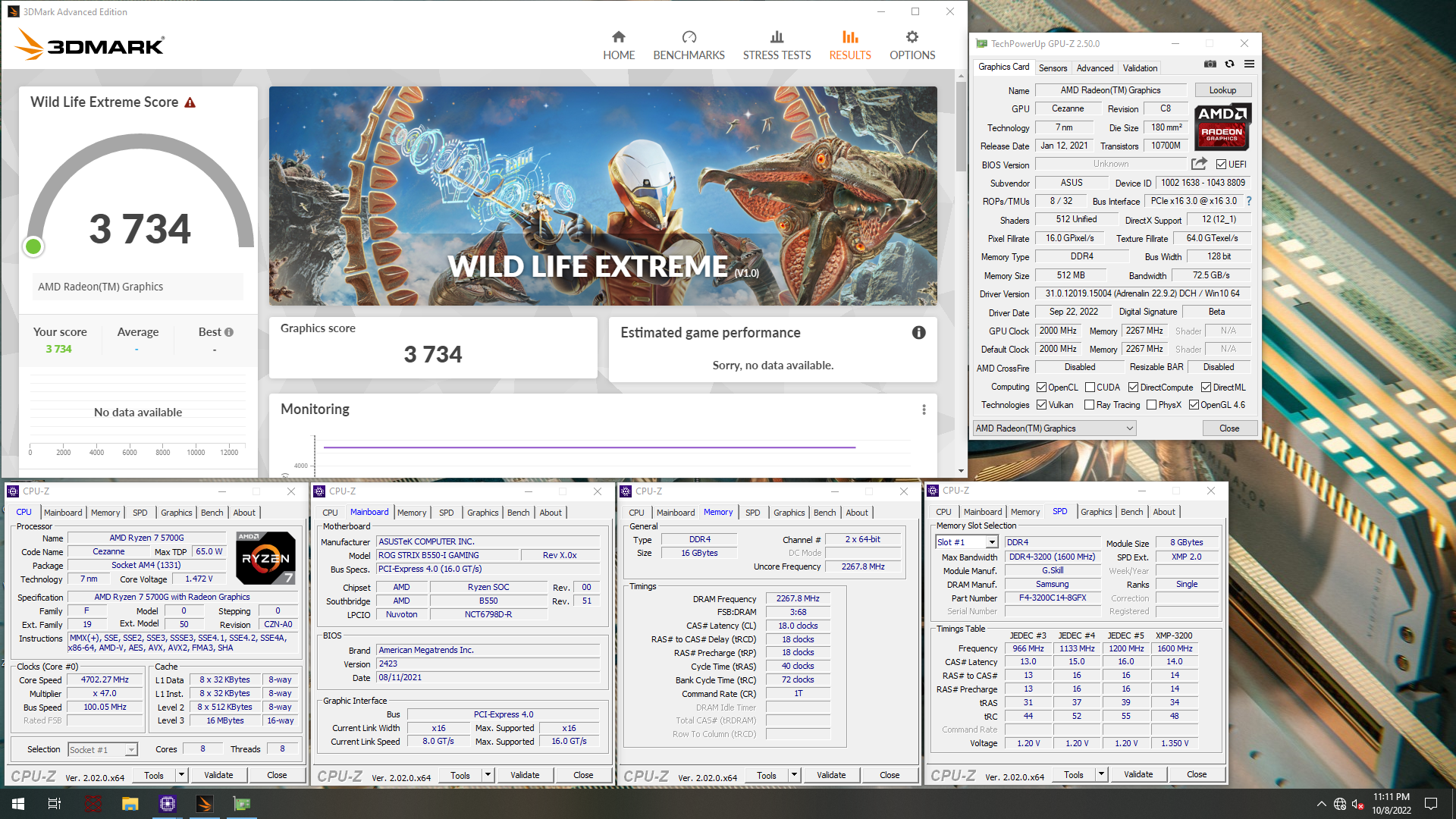Click the Wild Life Extreme banner image

(x=603, y=196)
